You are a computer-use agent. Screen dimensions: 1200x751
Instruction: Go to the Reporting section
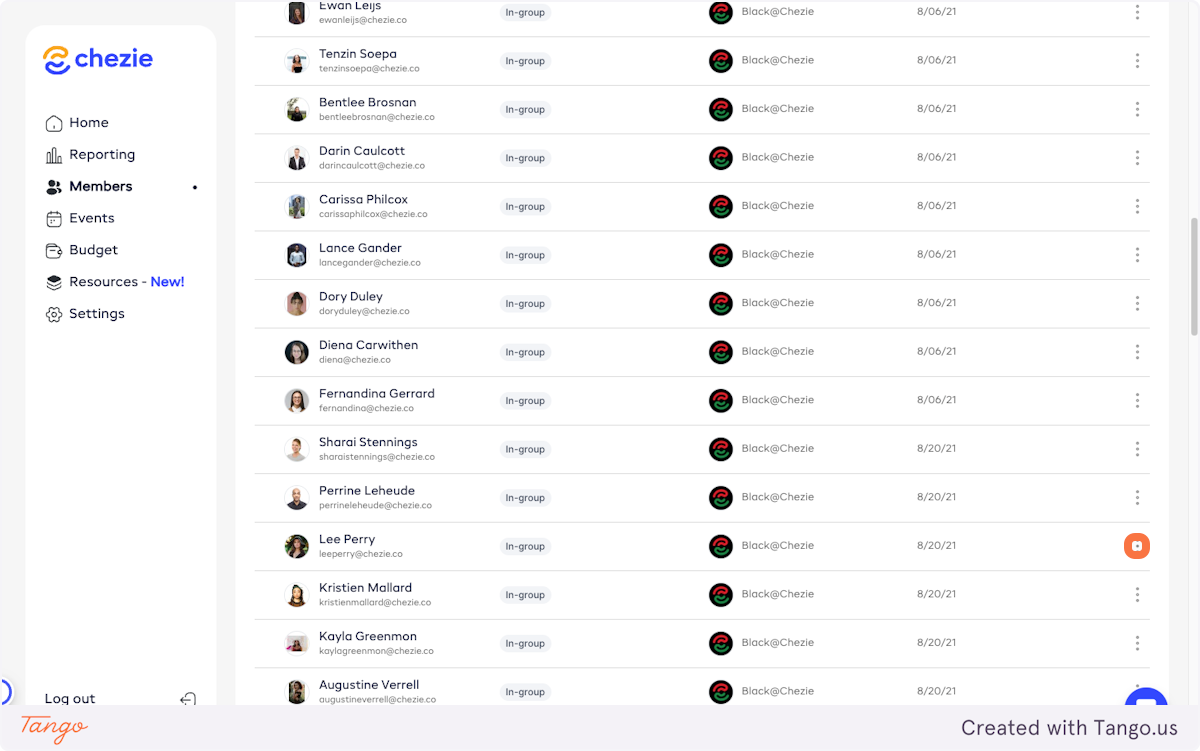tap(101, 155)
